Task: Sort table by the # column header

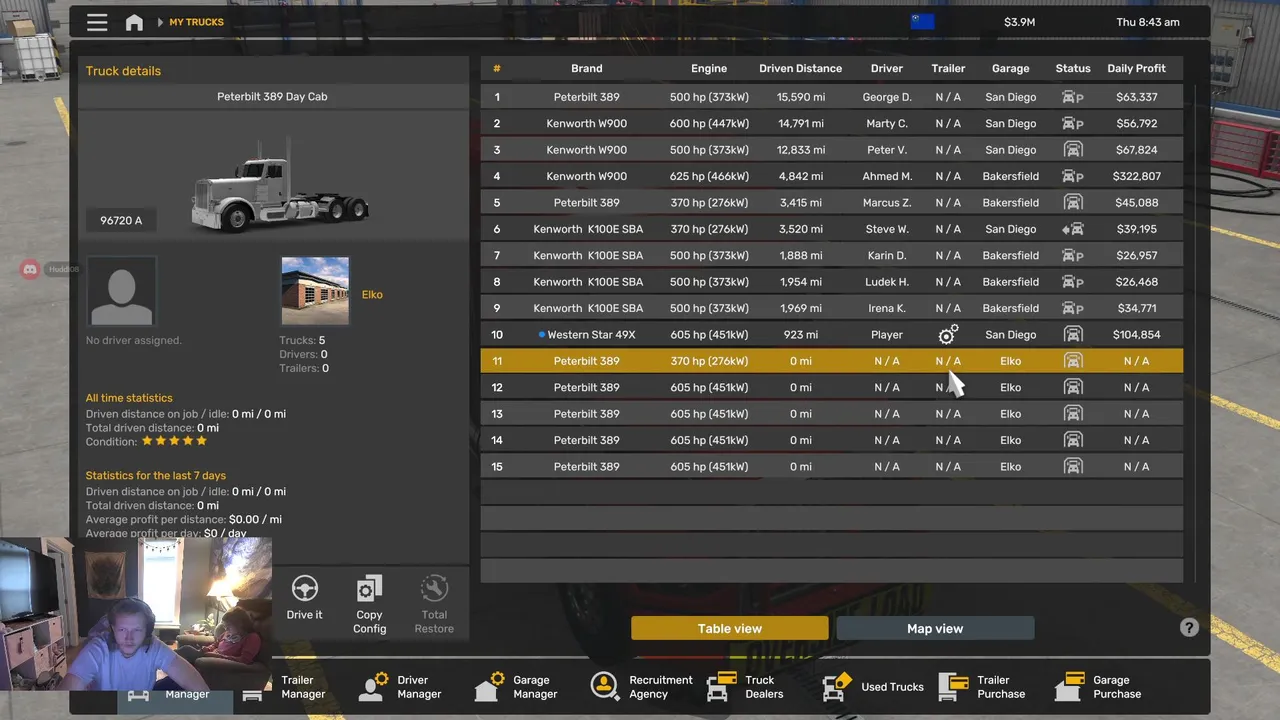Action: [497, 69]
